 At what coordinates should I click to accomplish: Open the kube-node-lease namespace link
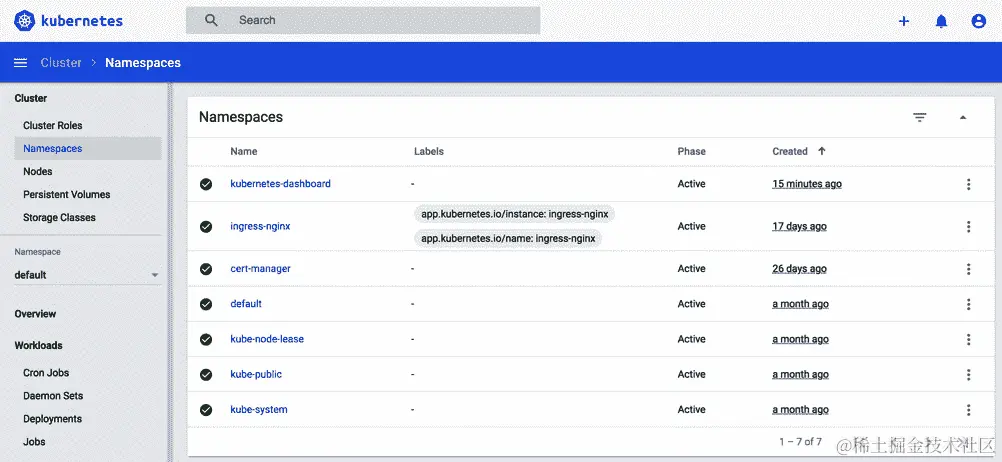point(267,339)
